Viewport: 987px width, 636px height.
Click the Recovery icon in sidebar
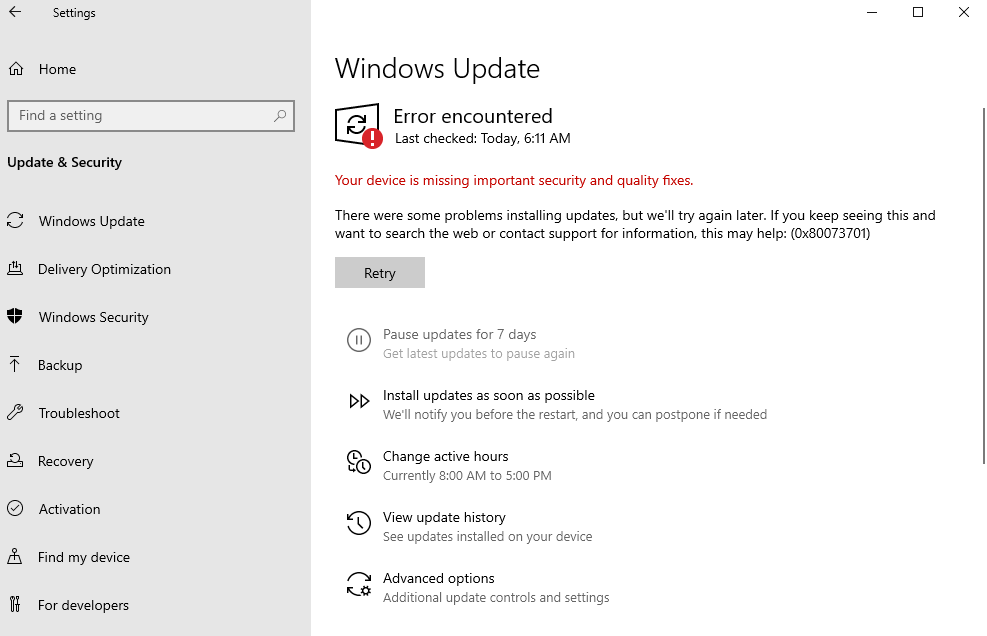pos(15,461)
